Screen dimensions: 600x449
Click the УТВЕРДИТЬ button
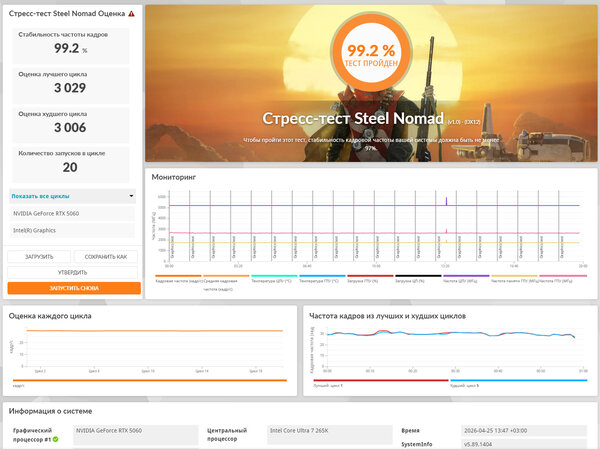pos(72,272)
